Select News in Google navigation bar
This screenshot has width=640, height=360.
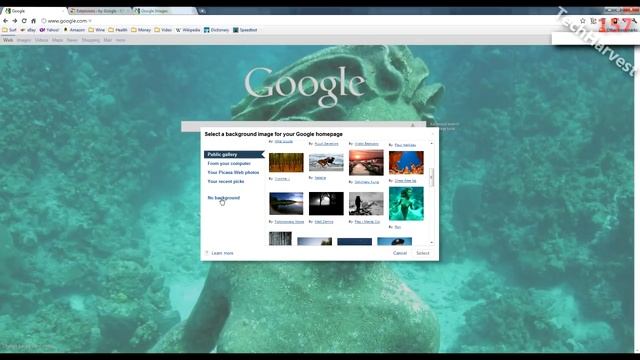pos(72,40)
